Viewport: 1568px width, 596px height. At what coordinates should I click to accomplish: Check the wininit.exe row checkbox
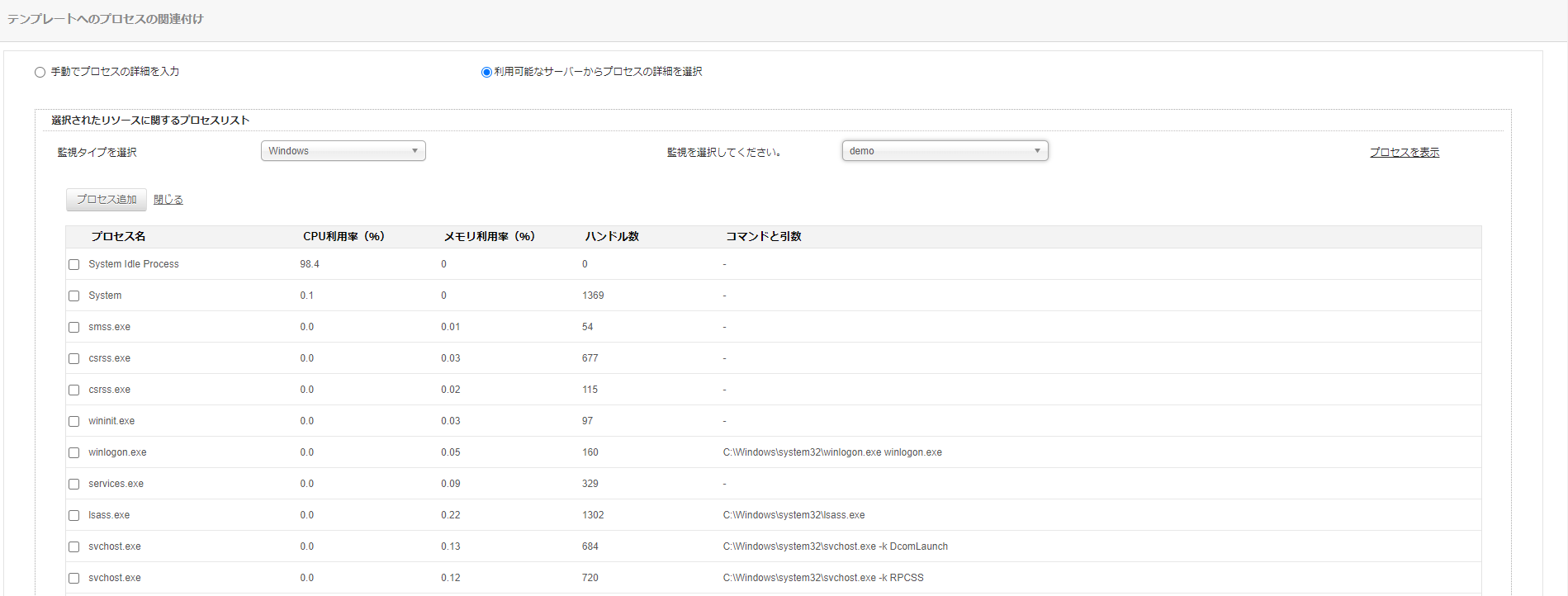(74, 422)
